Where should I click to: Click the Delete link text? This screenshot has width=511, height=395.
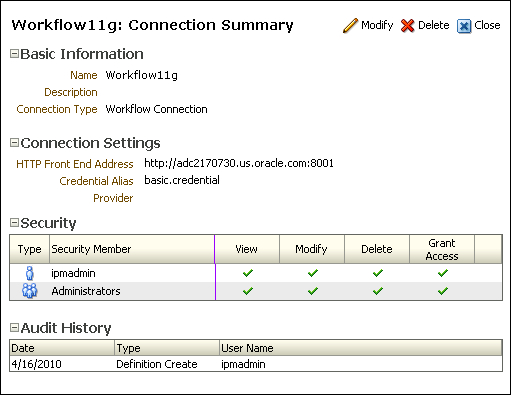[x=433, y=25]
